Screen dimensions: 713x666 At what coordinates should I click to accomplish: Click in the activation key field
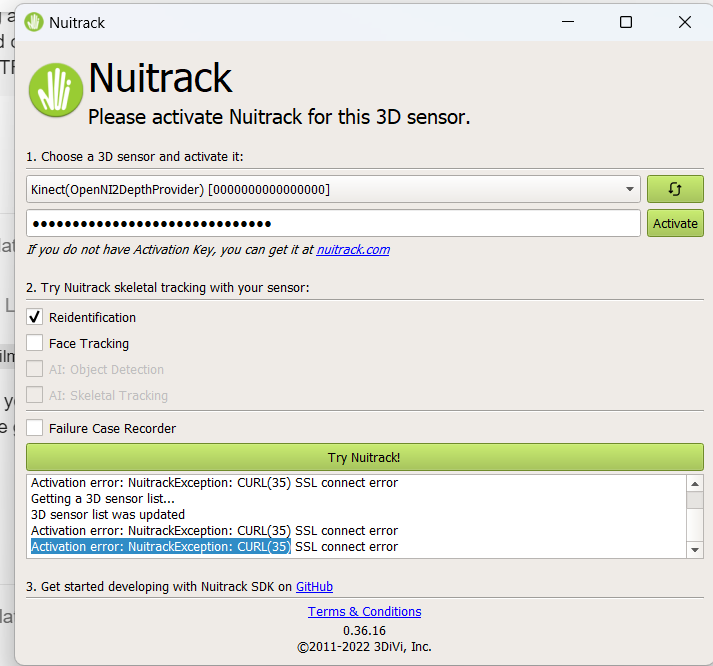click(x=333, y=223)
